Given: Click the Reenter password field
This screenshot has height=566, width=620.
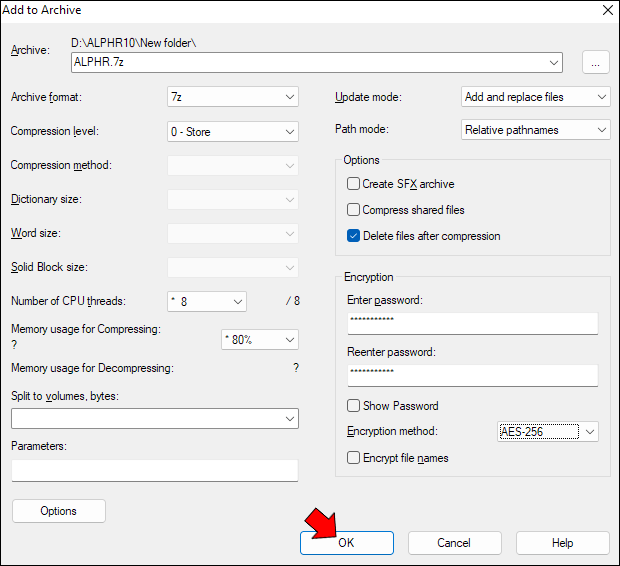Looking at the screenshot, I should [473, 375].
